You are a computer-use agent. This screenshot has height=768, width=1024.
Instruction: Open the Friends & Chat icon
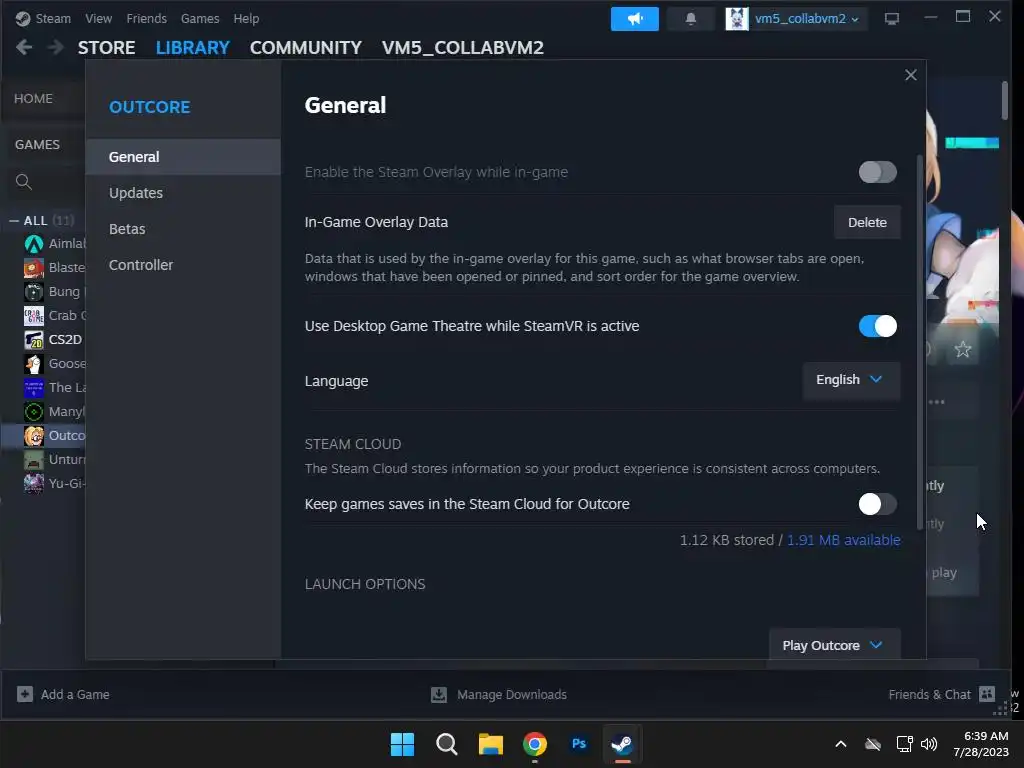pos(987,694)
